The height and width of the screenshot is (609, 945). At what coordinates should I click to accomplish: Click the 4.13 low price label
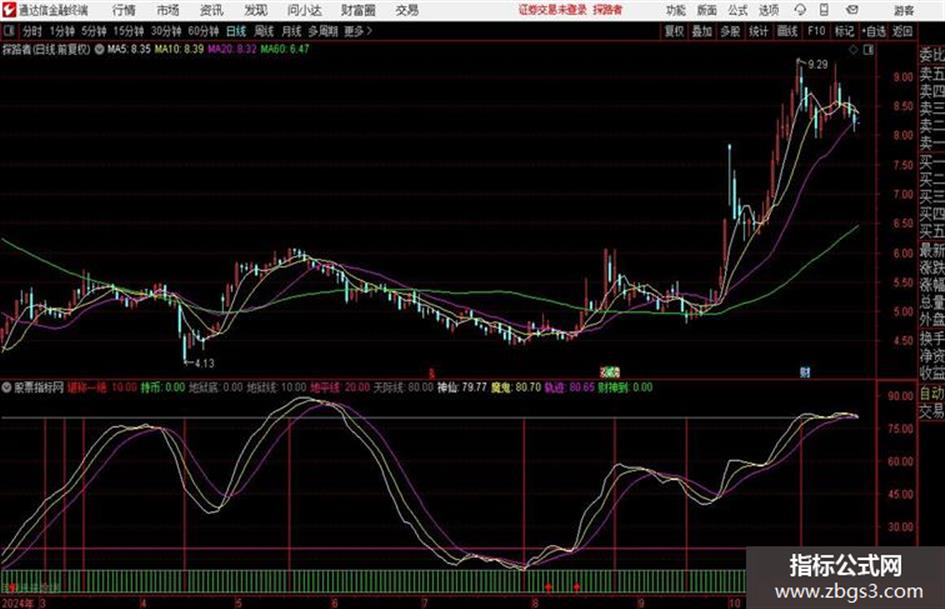point(204,364)
